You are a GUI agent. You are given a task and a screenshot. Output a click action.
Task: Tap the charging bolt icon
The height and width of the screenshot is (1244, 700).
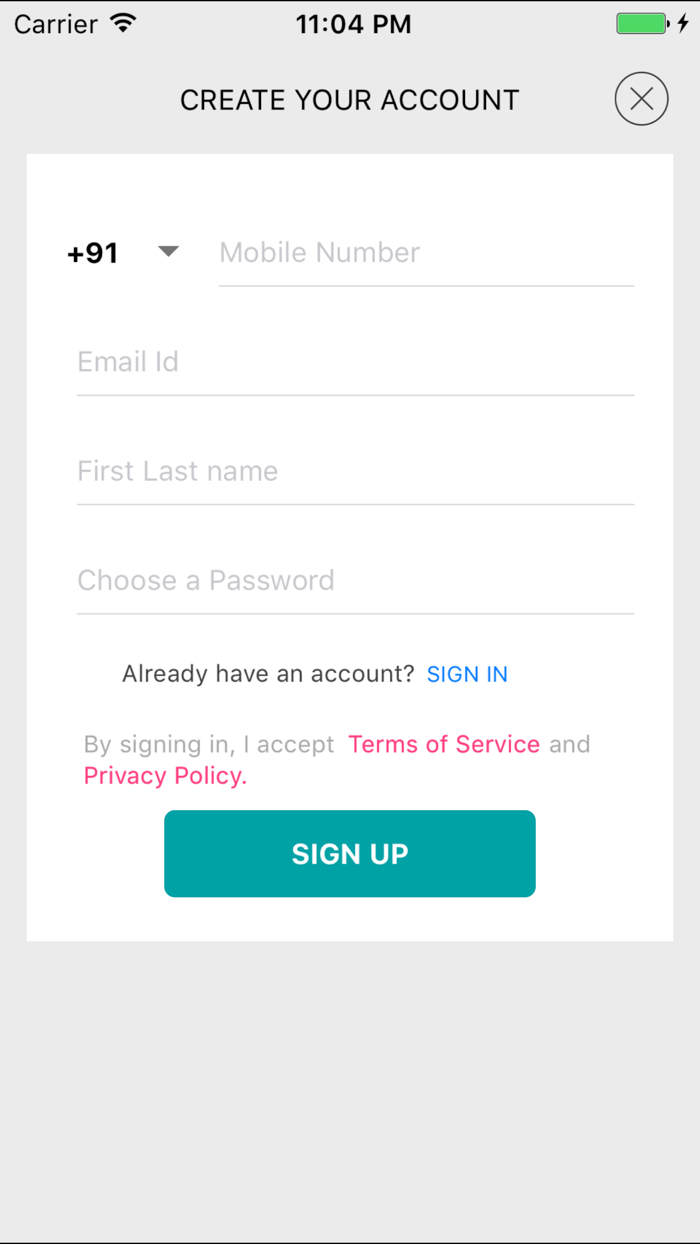tap(683, 24)
